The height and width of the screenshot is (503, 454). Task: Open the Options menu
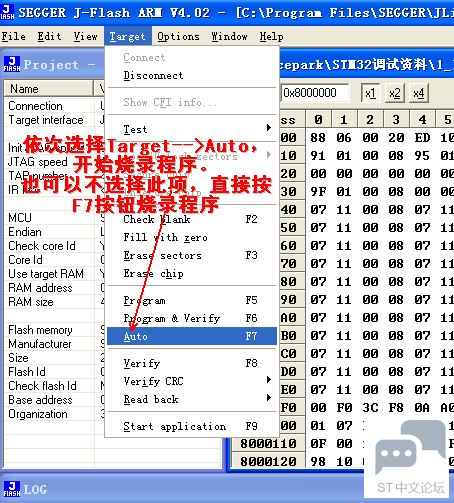[x=178, y=36]
